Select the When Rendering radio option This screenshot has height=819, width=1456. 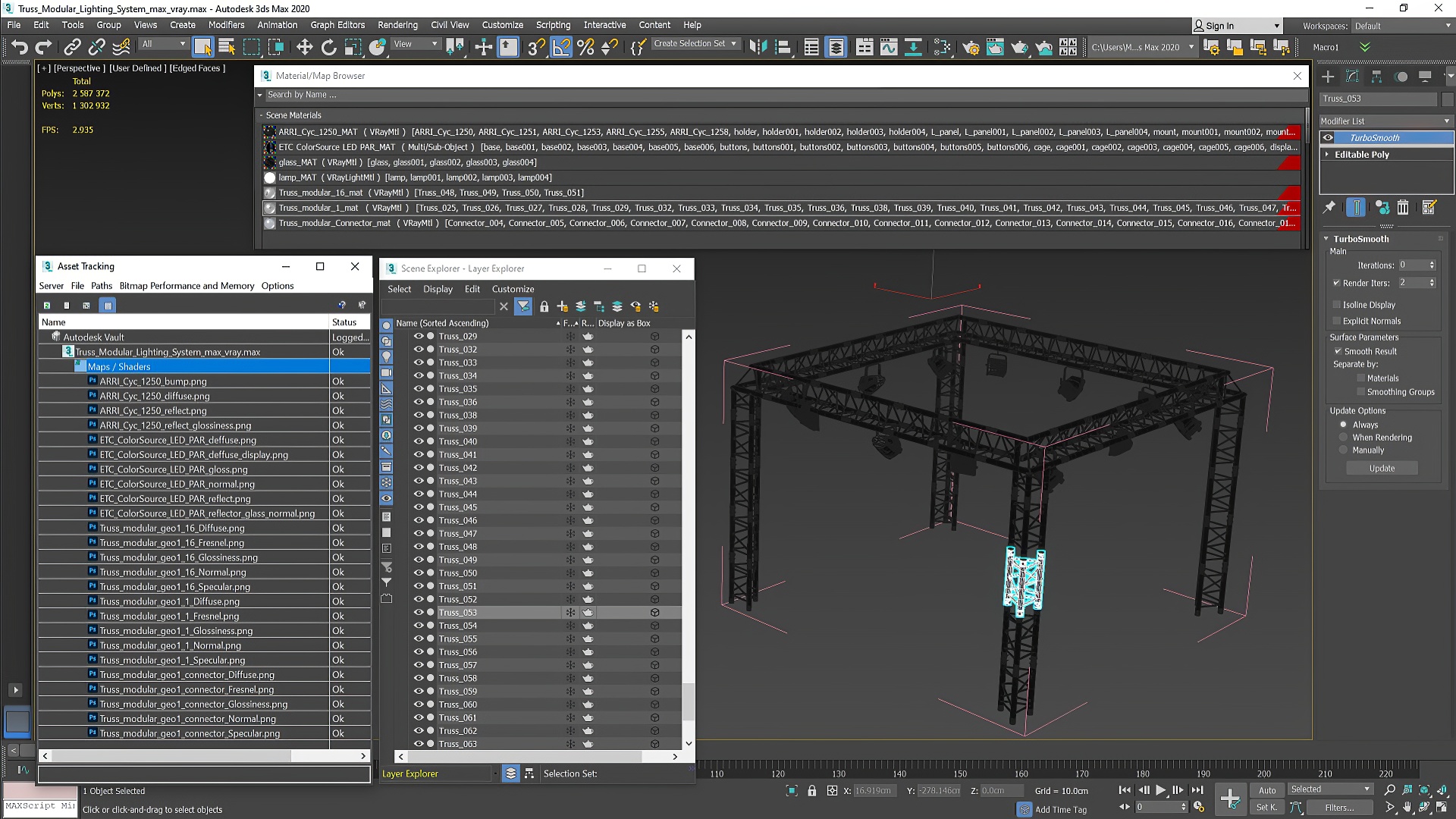(x=1343, y=438)
